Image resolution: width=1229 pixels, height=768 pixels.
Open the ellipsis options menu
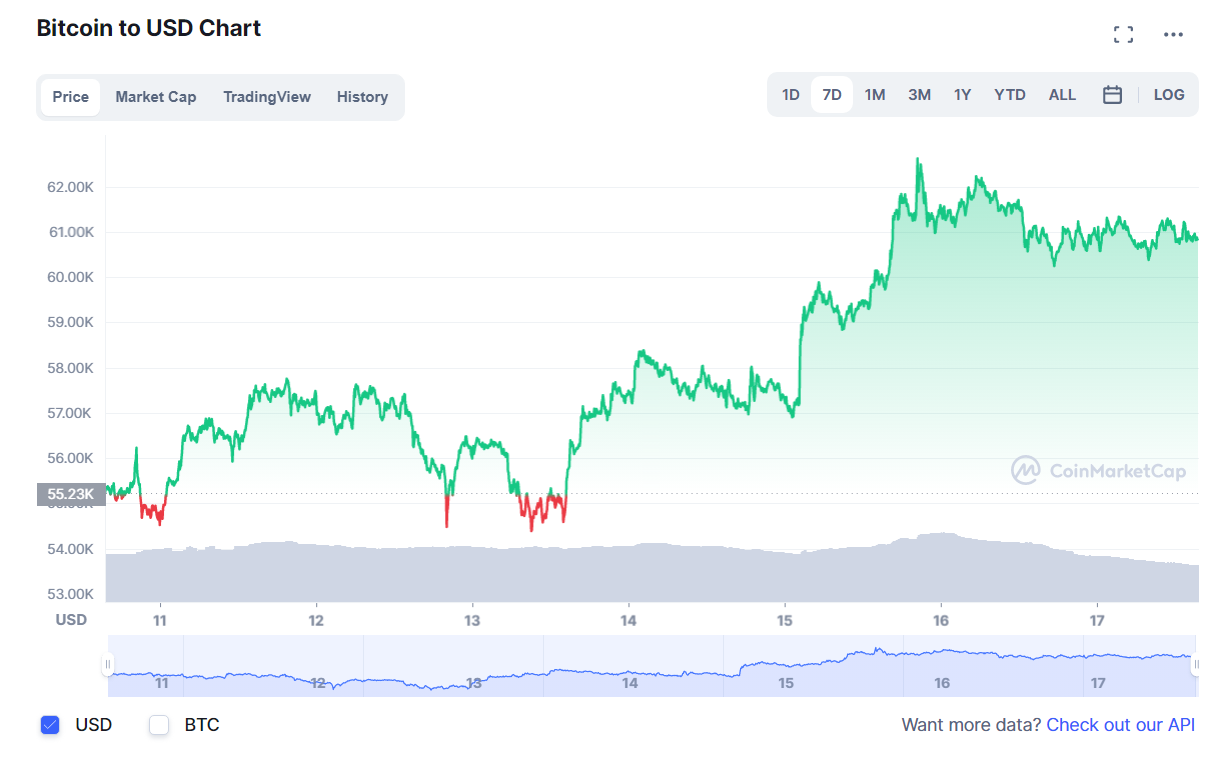pos(1173,36)
